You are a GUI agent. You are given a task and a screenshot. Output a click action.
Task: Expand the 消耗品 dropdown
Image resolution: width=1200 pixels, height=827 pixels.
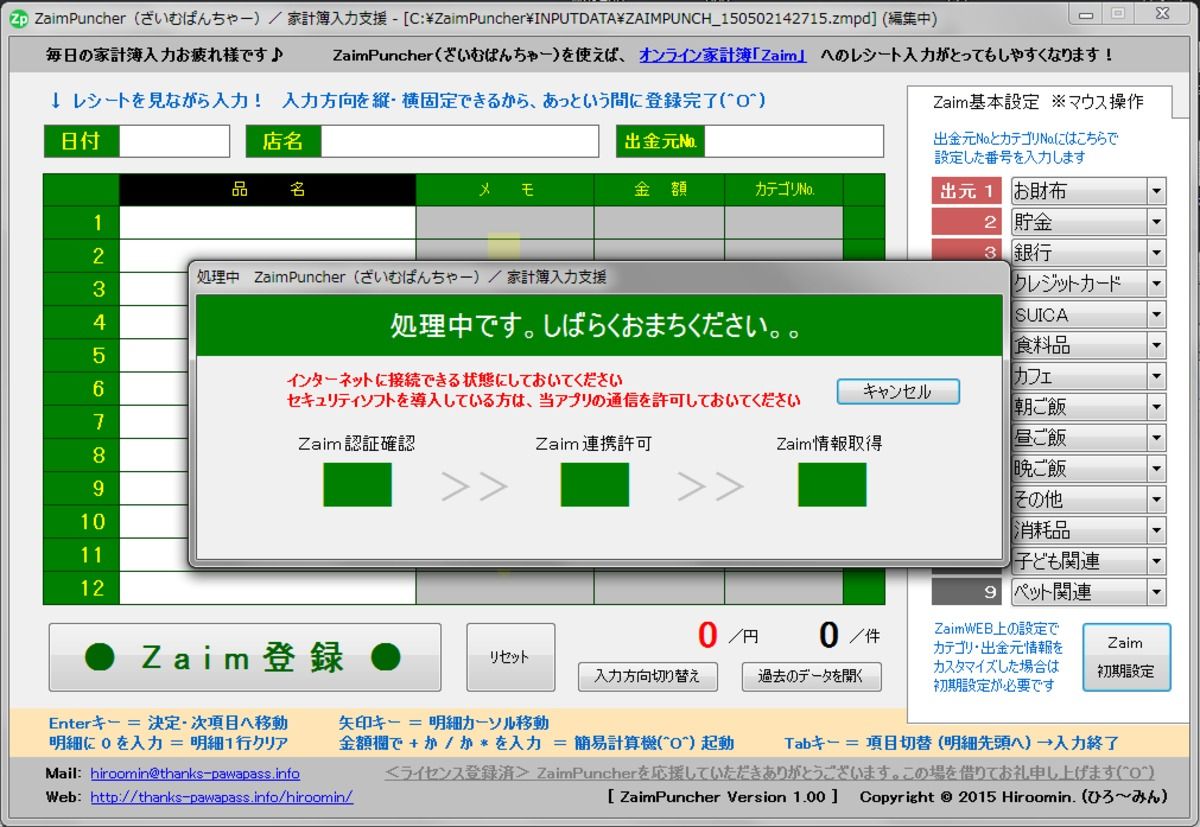coord(1156,531)
